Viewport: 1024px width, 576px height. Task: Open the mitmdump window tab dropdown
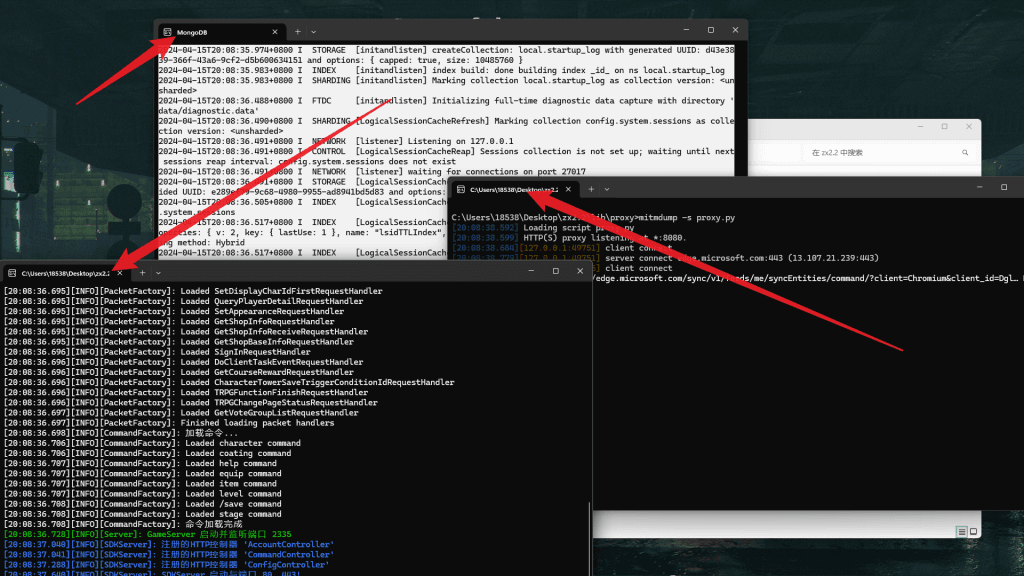pos(607,189)
